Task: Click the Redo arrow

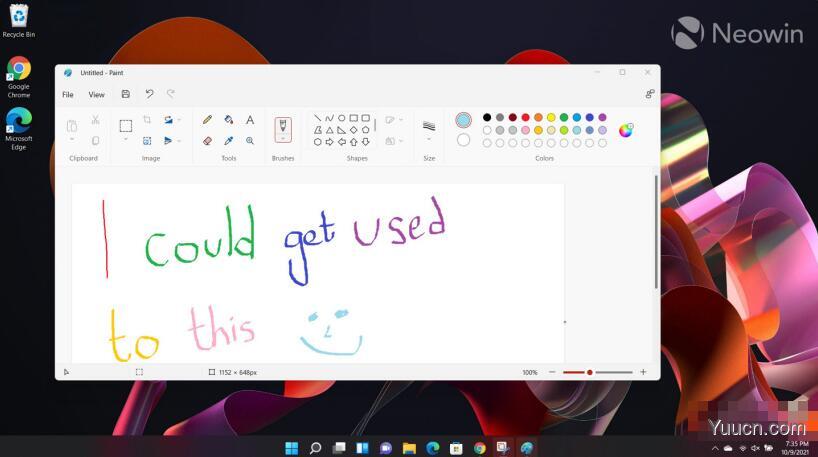Action: tap(171, 94)
